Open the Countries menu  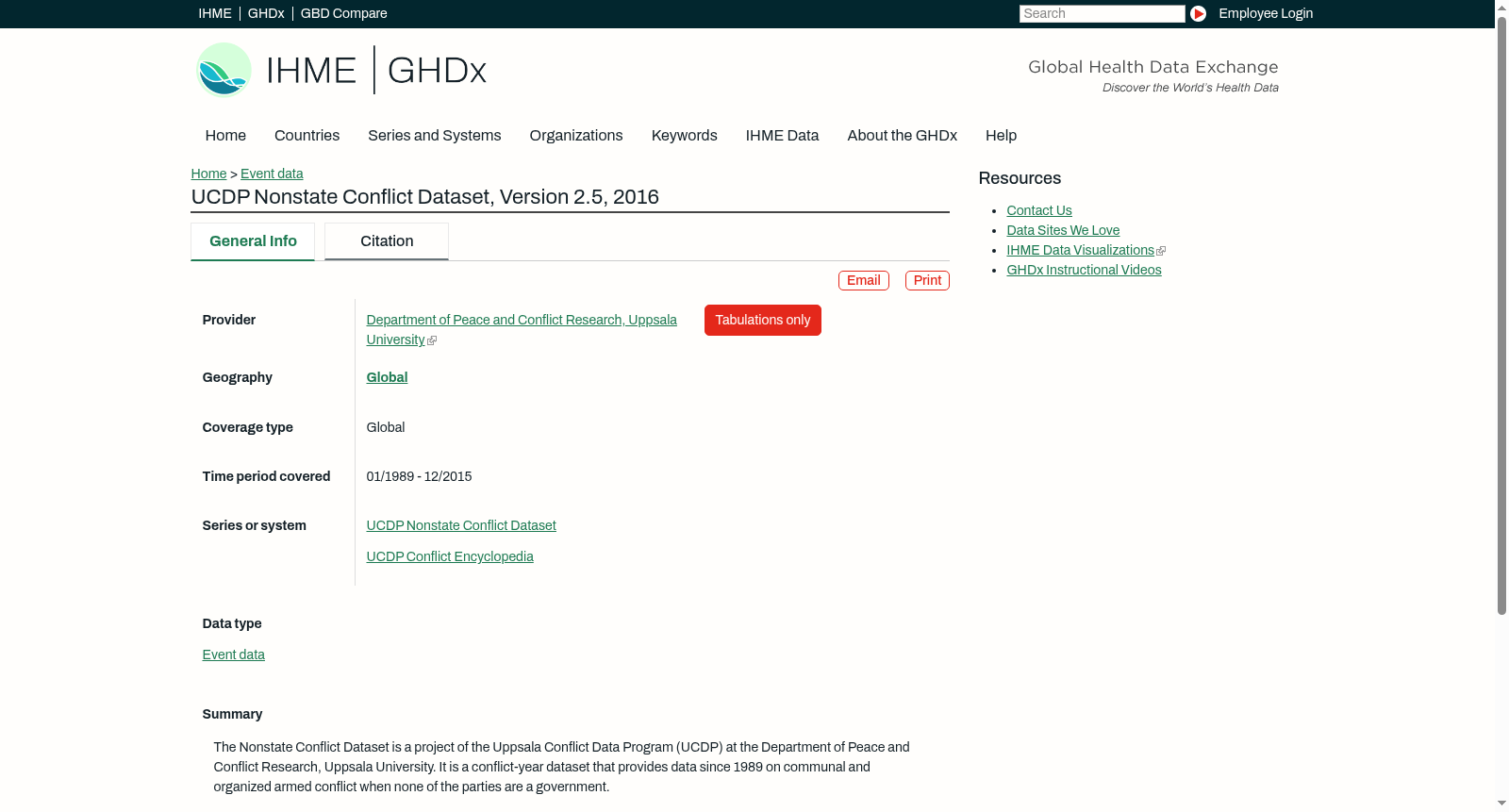coord(307,136)
